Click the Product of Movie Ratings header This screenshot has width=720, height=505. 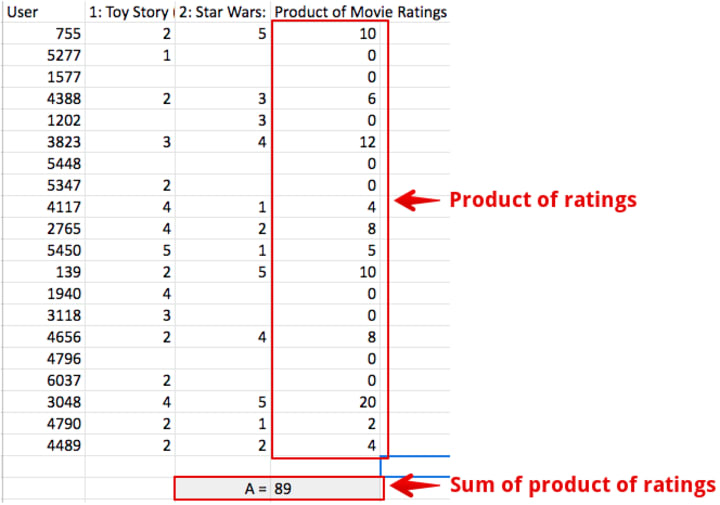click(x=360, y=12)
